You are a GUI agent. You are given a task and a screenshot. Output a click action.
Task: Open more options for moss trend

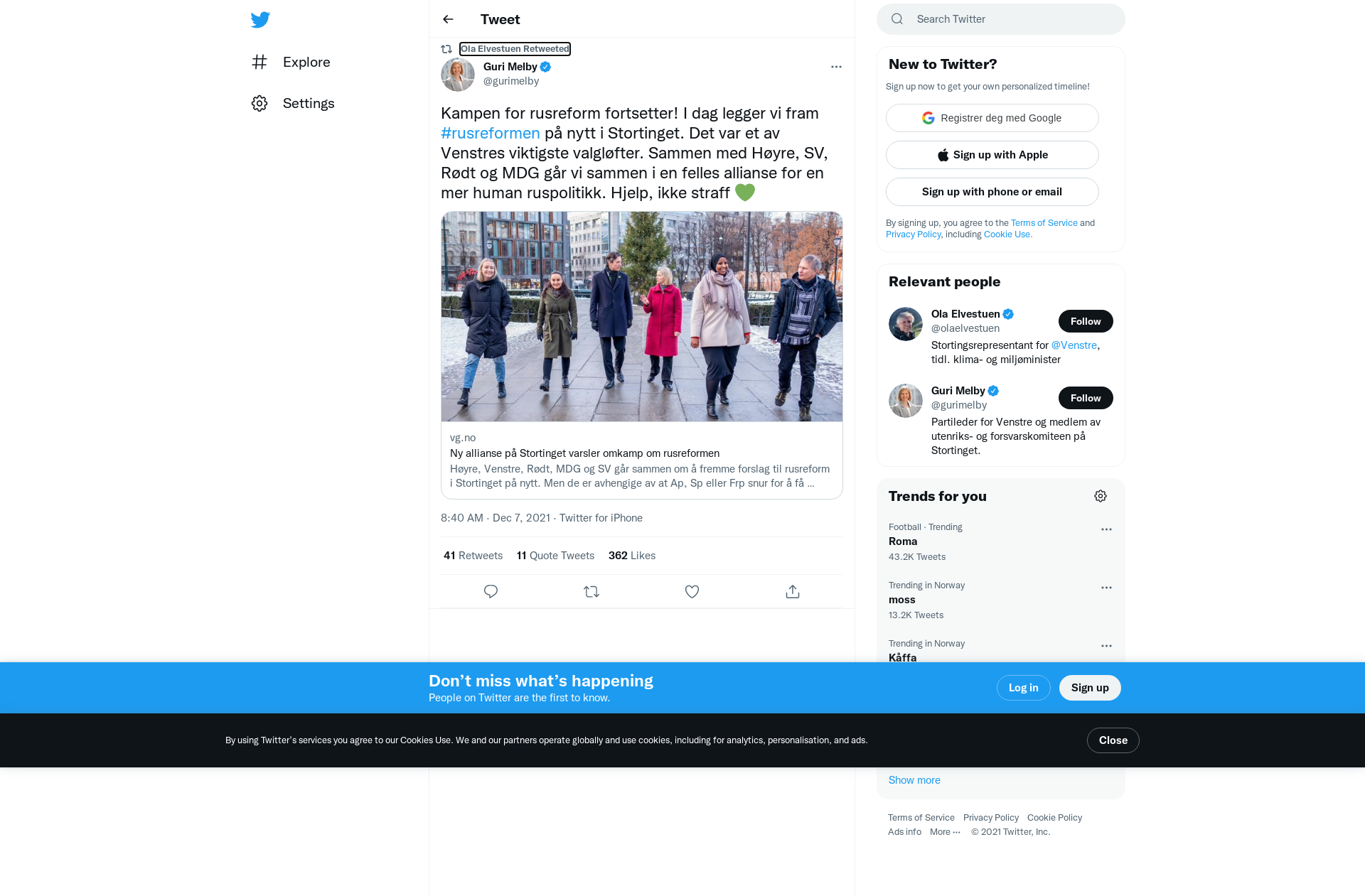(x=1106, y=588)
